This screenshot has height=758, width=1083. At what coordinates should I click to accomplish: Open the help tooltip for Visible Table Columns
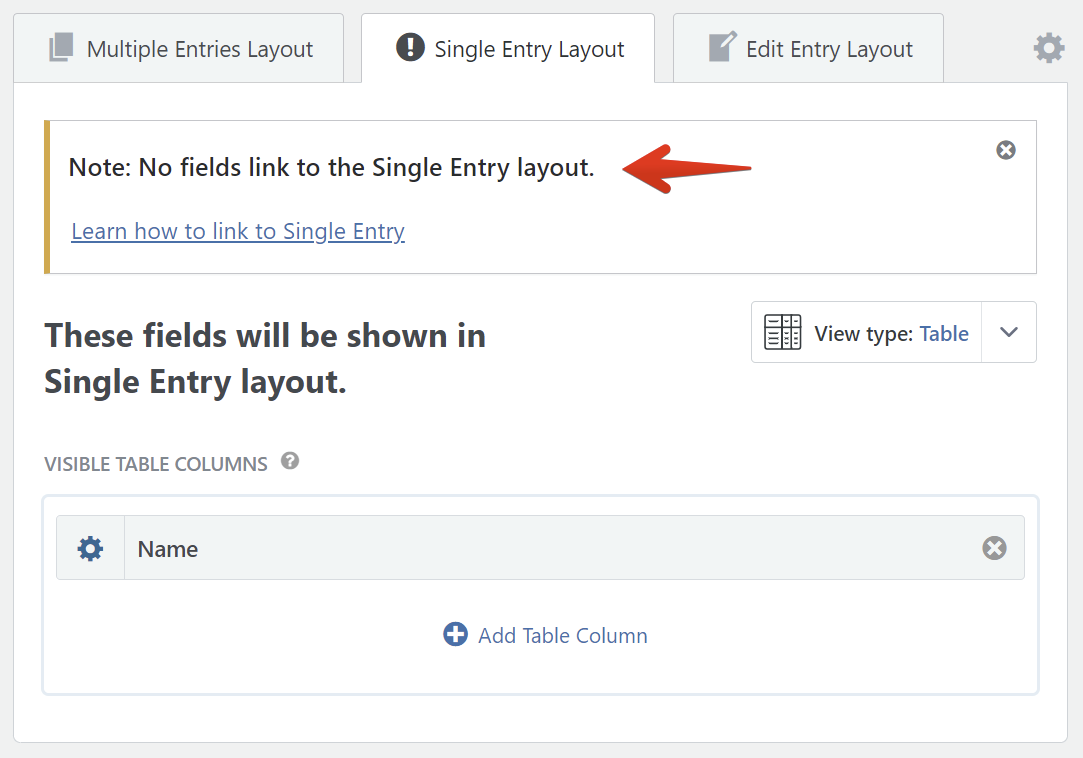[x=290, y=461]
